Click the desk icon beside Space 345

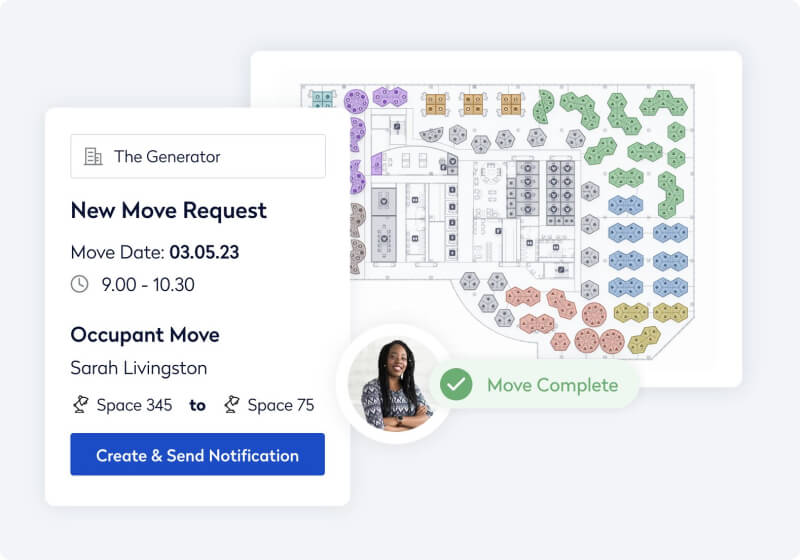pyautogui.click(x=79, y=405)
